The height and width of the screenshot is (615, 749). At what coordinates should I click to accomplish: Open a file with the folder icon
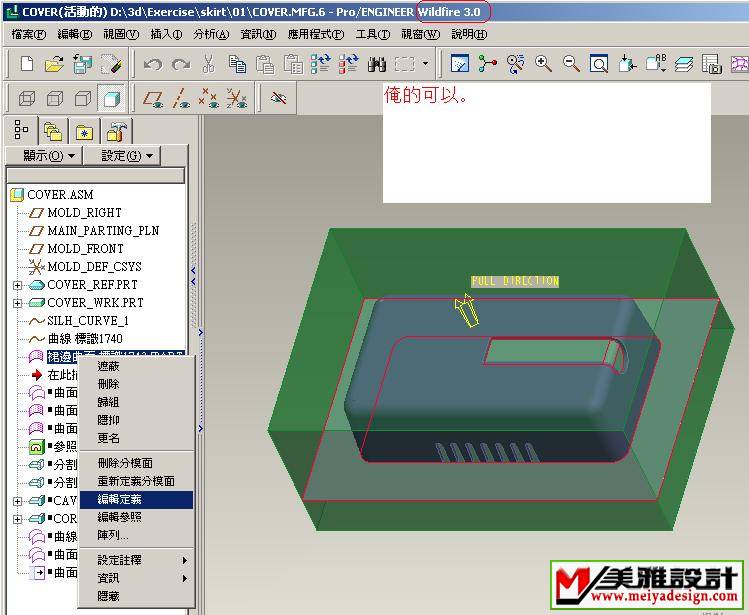(x=54, y=64)
